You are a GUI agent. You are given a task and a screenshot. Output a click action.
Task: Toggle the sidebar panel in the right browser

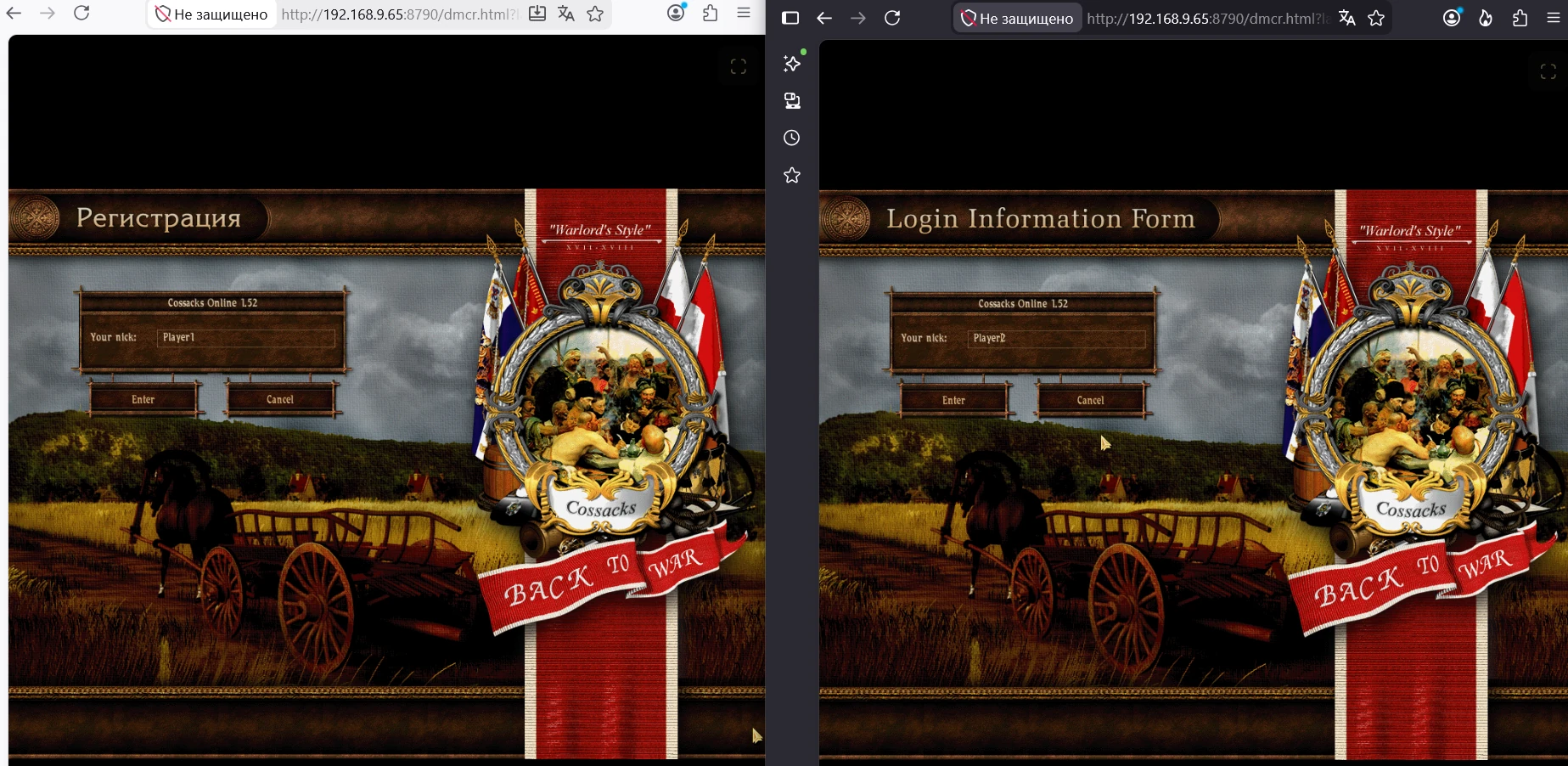790,18
